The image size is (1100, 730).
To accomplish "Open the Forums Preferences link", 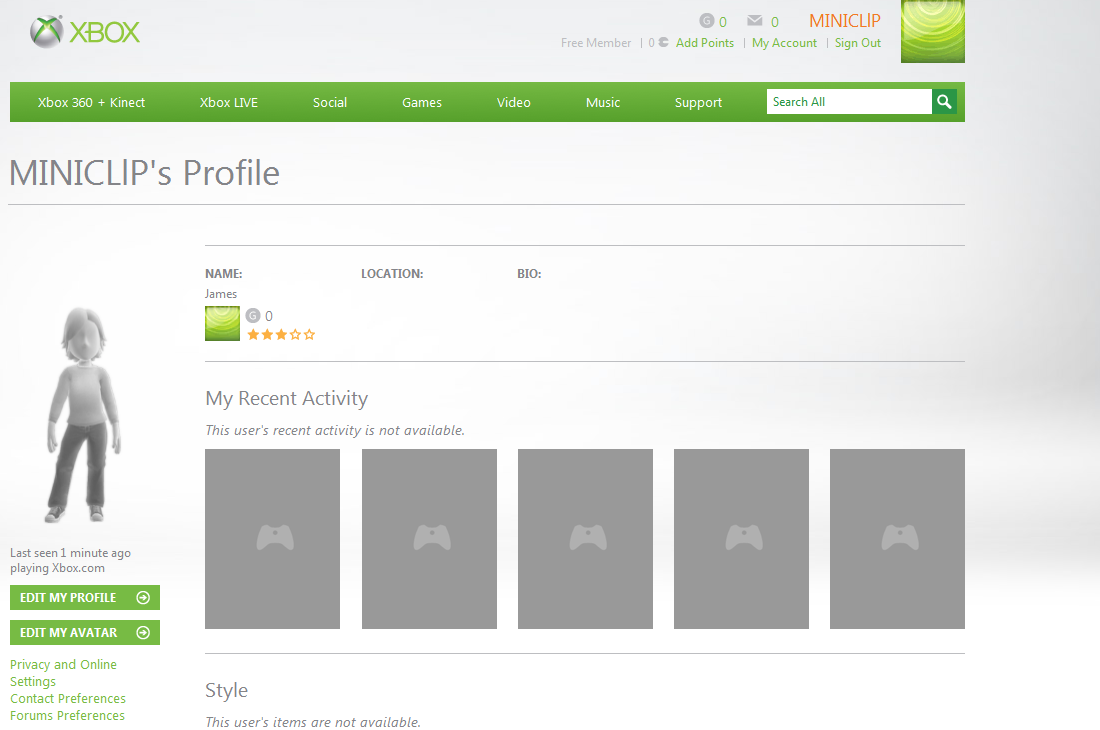I will [x=67, y=715].
